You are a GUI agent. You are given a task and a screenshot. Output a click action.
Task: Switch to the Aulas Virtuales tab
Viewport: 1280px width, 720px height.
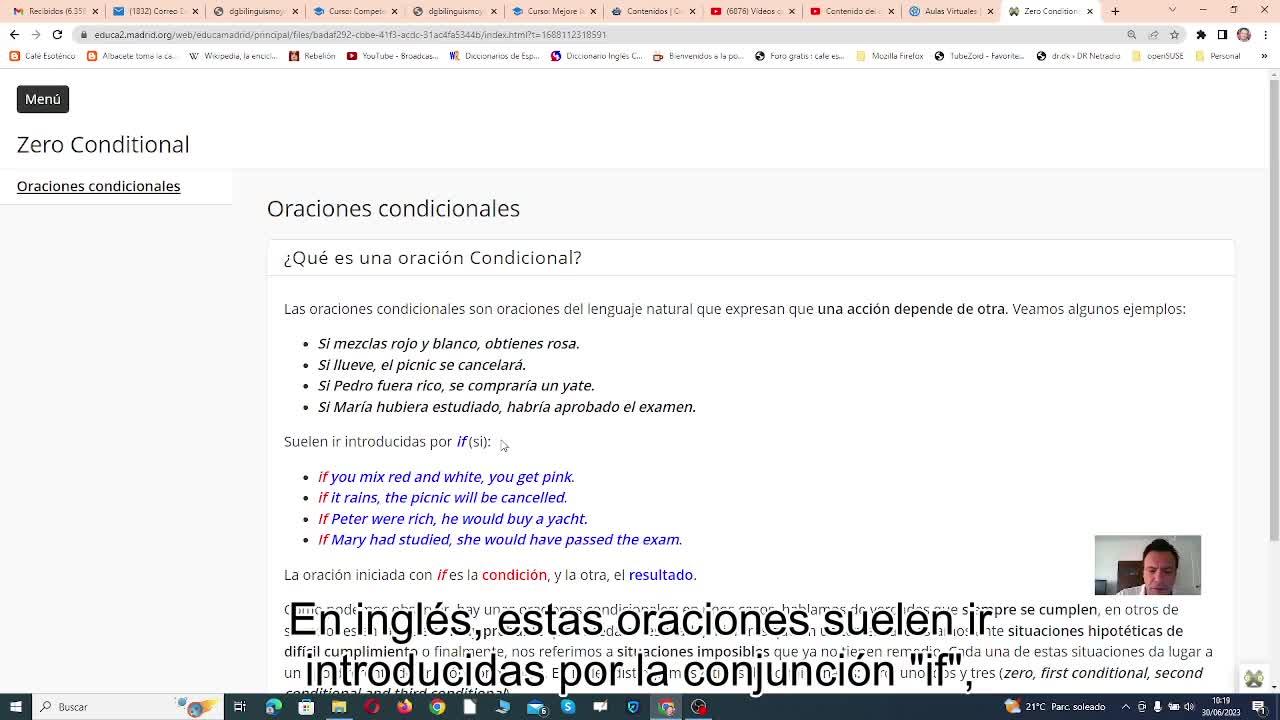pyautogui.click(x=950, y=11)
